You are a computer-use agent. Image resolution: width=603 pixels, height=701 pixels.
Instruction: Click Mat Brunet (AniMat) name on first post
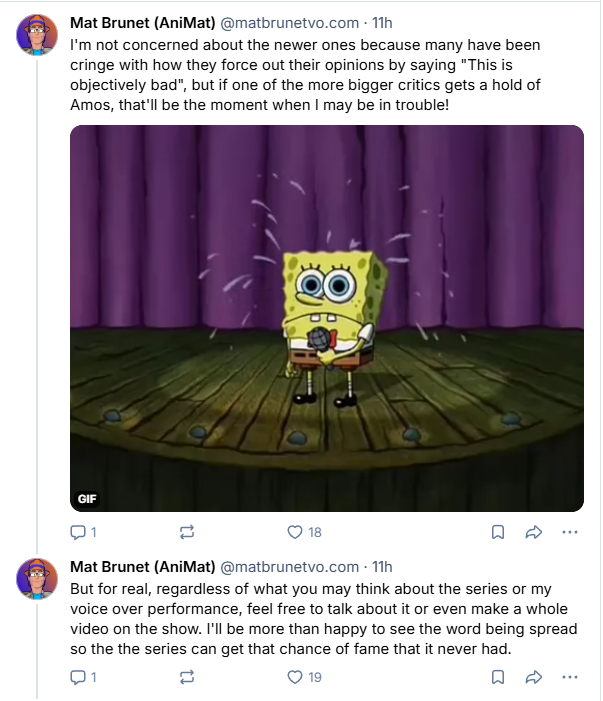143,22
